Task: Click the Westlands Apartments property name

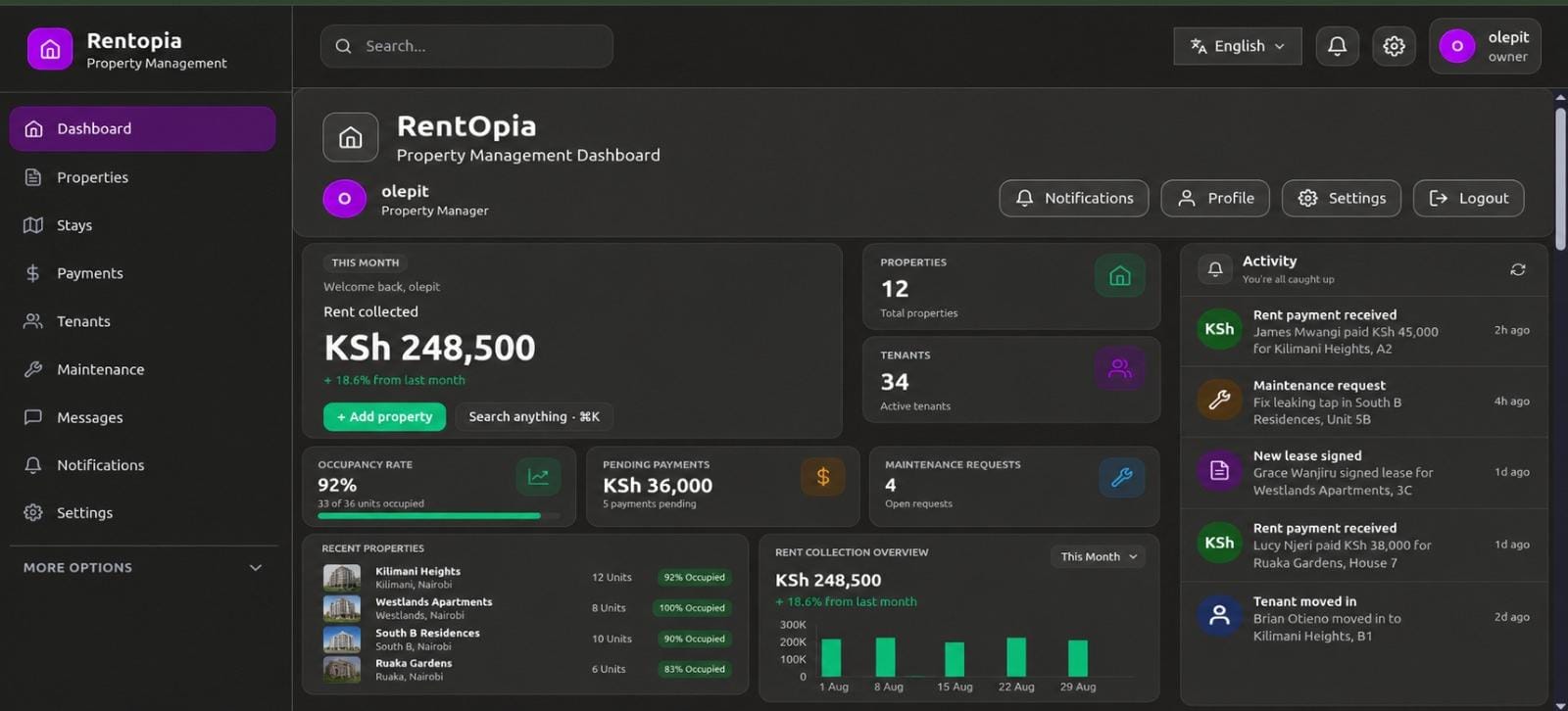Action: pyautogui.click(x=433, y=602)
